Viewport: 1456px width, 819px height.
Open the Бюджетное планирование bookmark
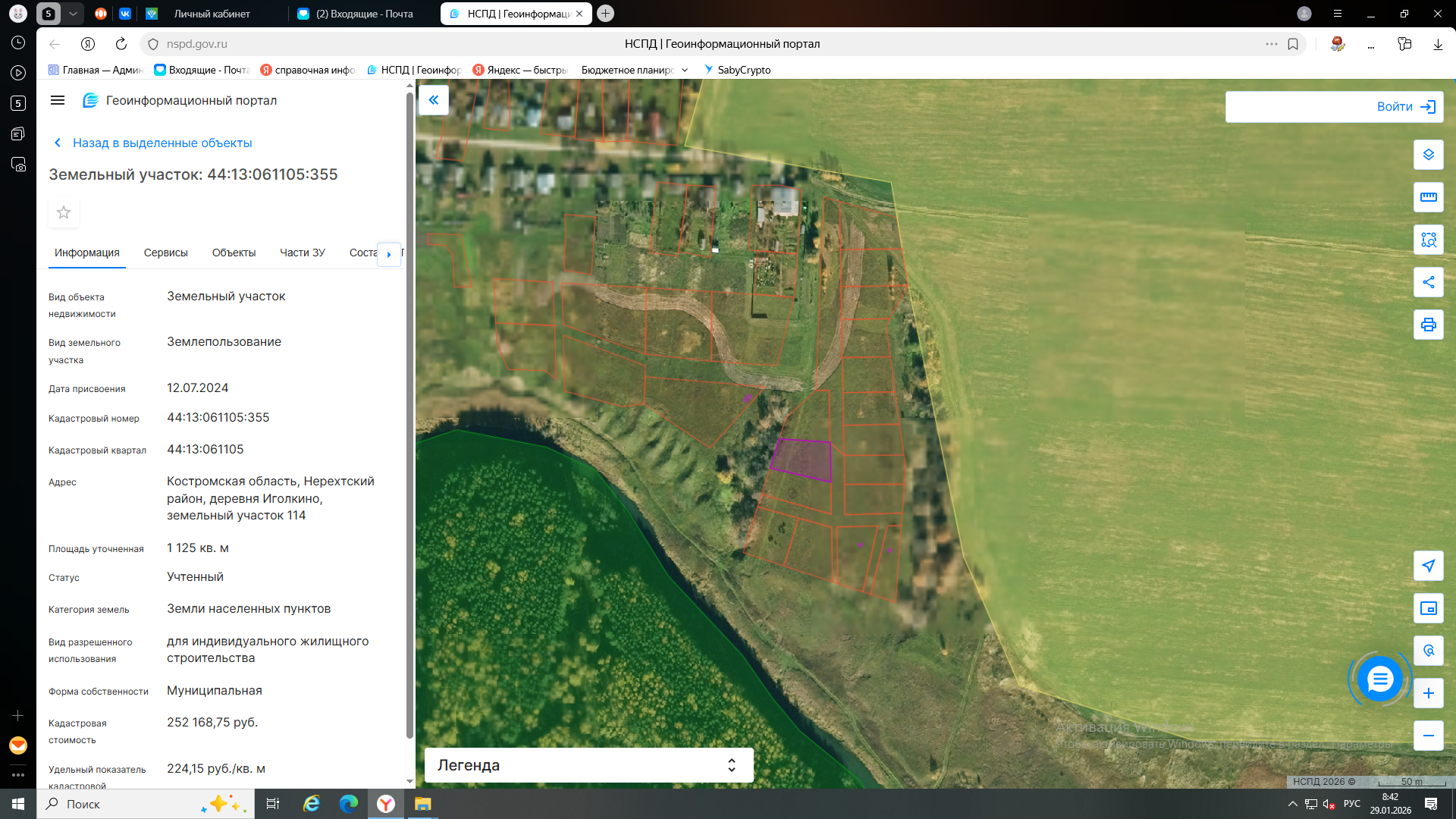(x=627, y=70)
